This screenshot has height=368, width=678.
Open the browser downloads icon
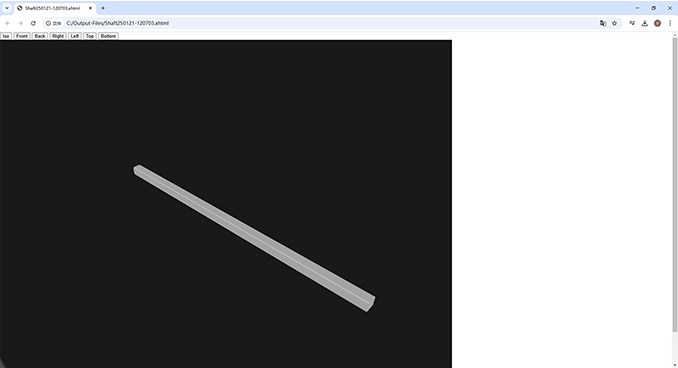pyautogui.click(x=645, y=23)
